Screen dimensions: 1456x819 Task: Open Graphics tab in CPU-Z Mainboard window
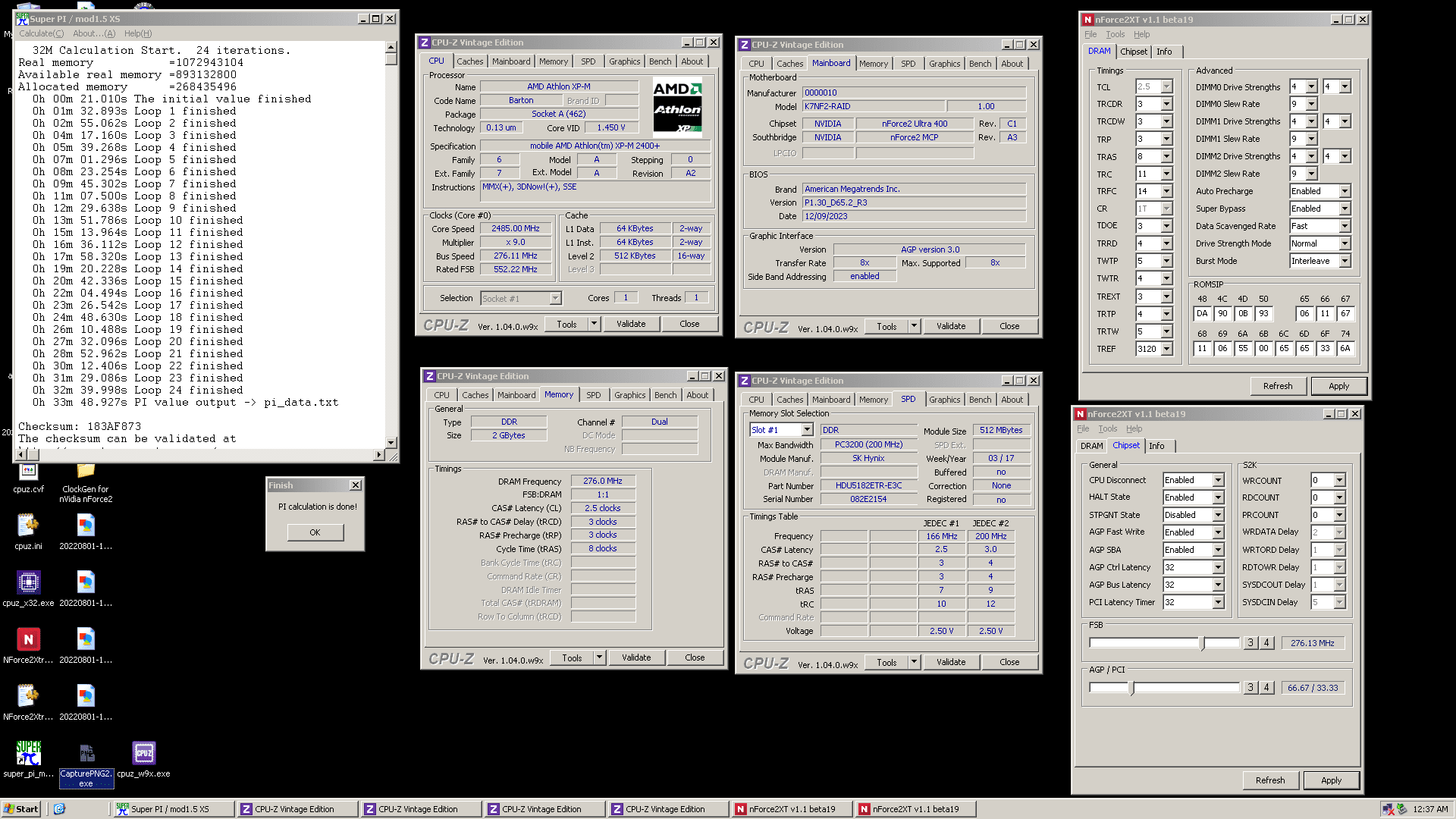click(944, 64)
